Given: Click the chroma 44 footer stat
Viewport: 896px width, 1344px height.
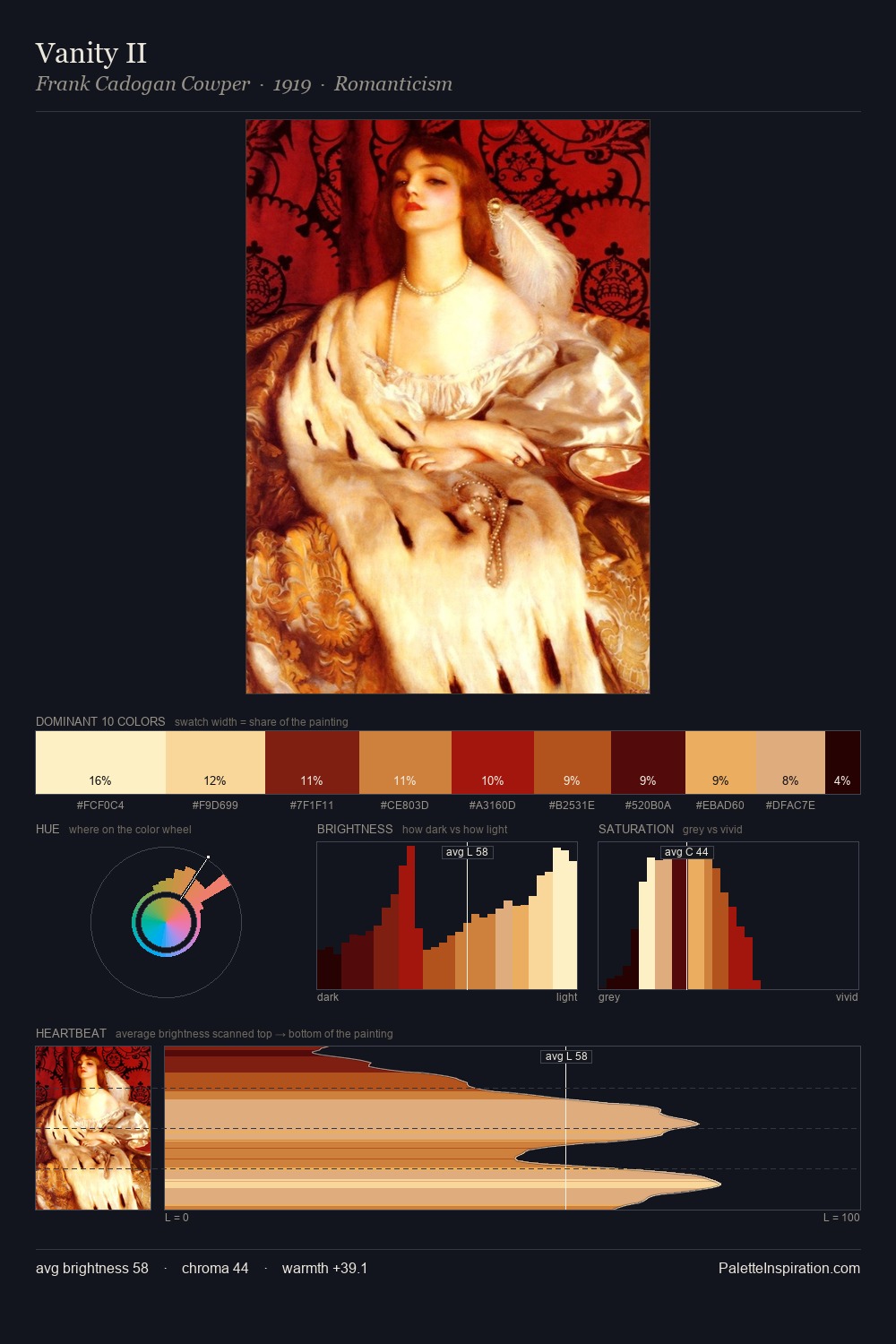Looking at the screenshot, I should [x=215, y=1268].
